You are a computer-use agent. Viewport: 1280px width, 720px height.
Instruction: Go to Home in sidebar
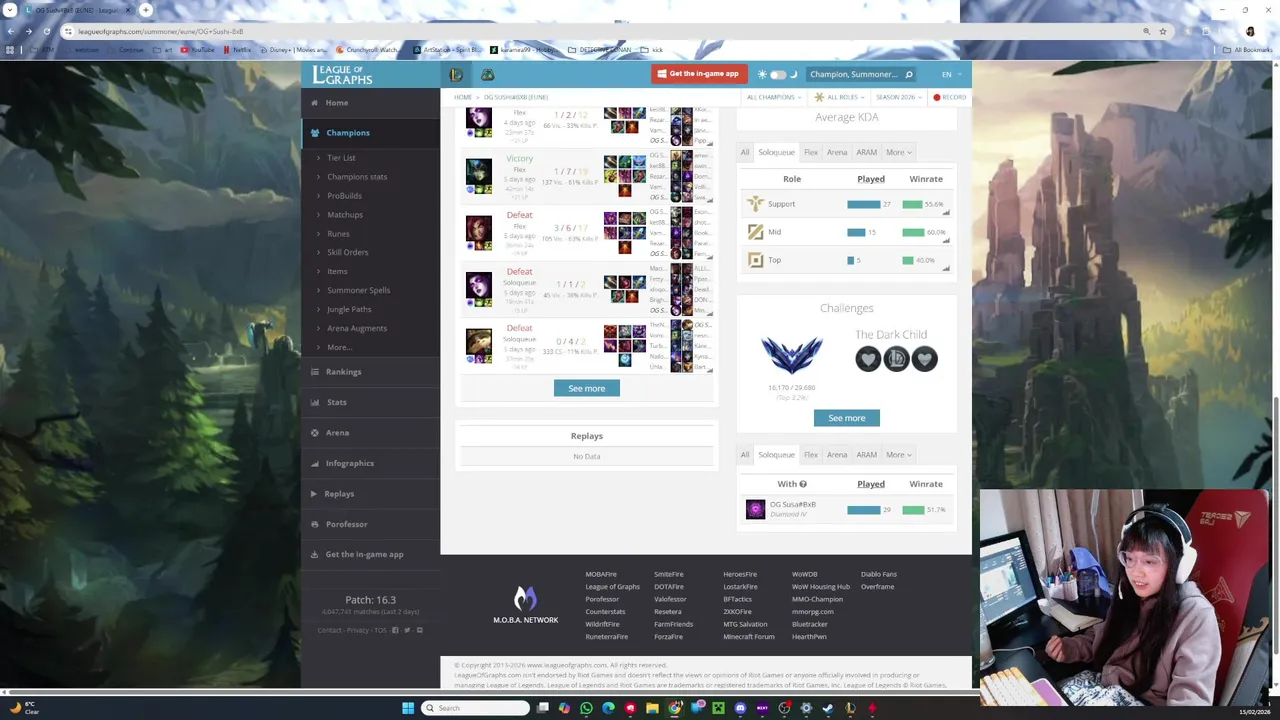[337, 103]
